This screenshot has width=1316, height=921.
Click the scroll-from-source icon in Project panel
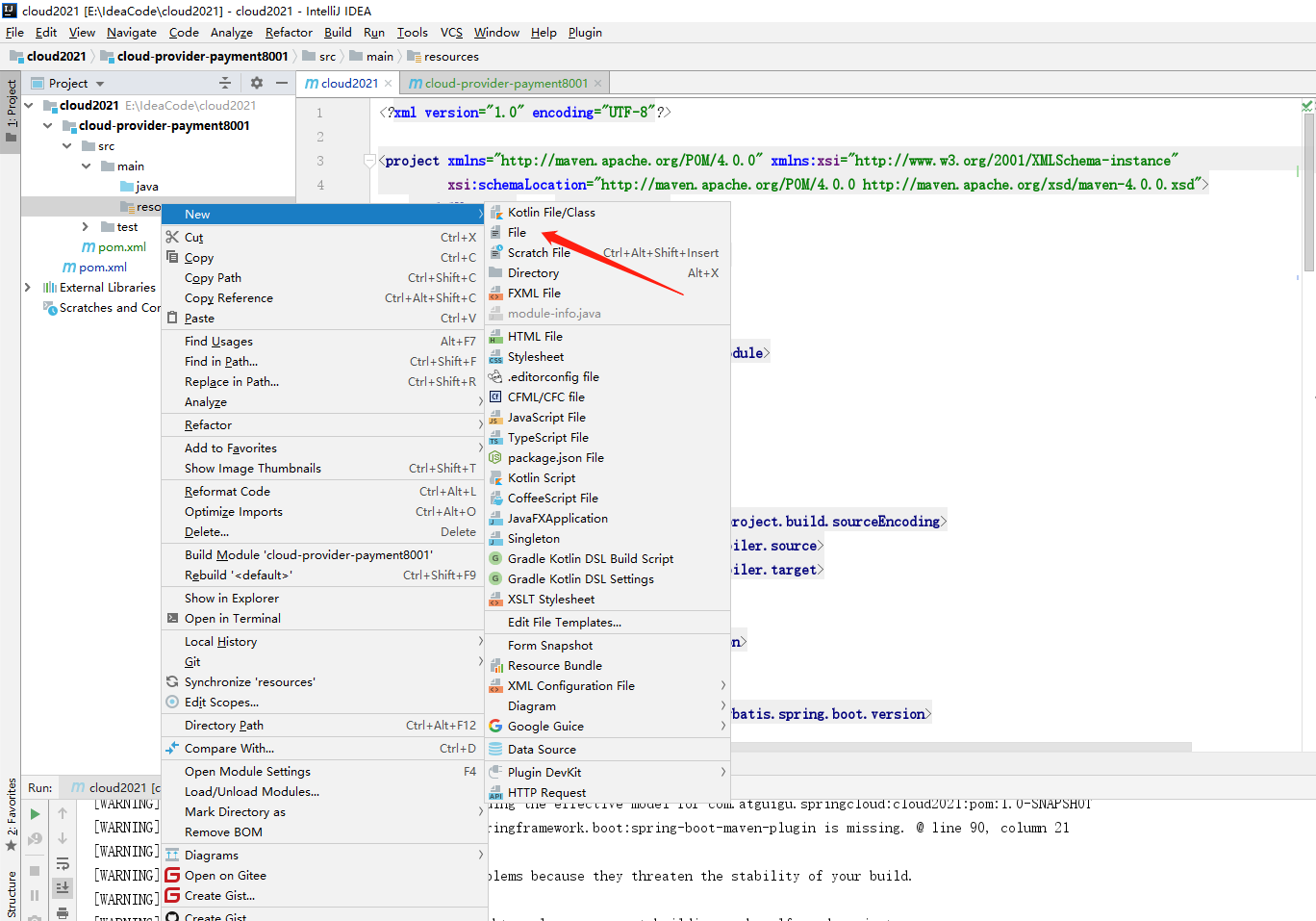tap(225, 83)
